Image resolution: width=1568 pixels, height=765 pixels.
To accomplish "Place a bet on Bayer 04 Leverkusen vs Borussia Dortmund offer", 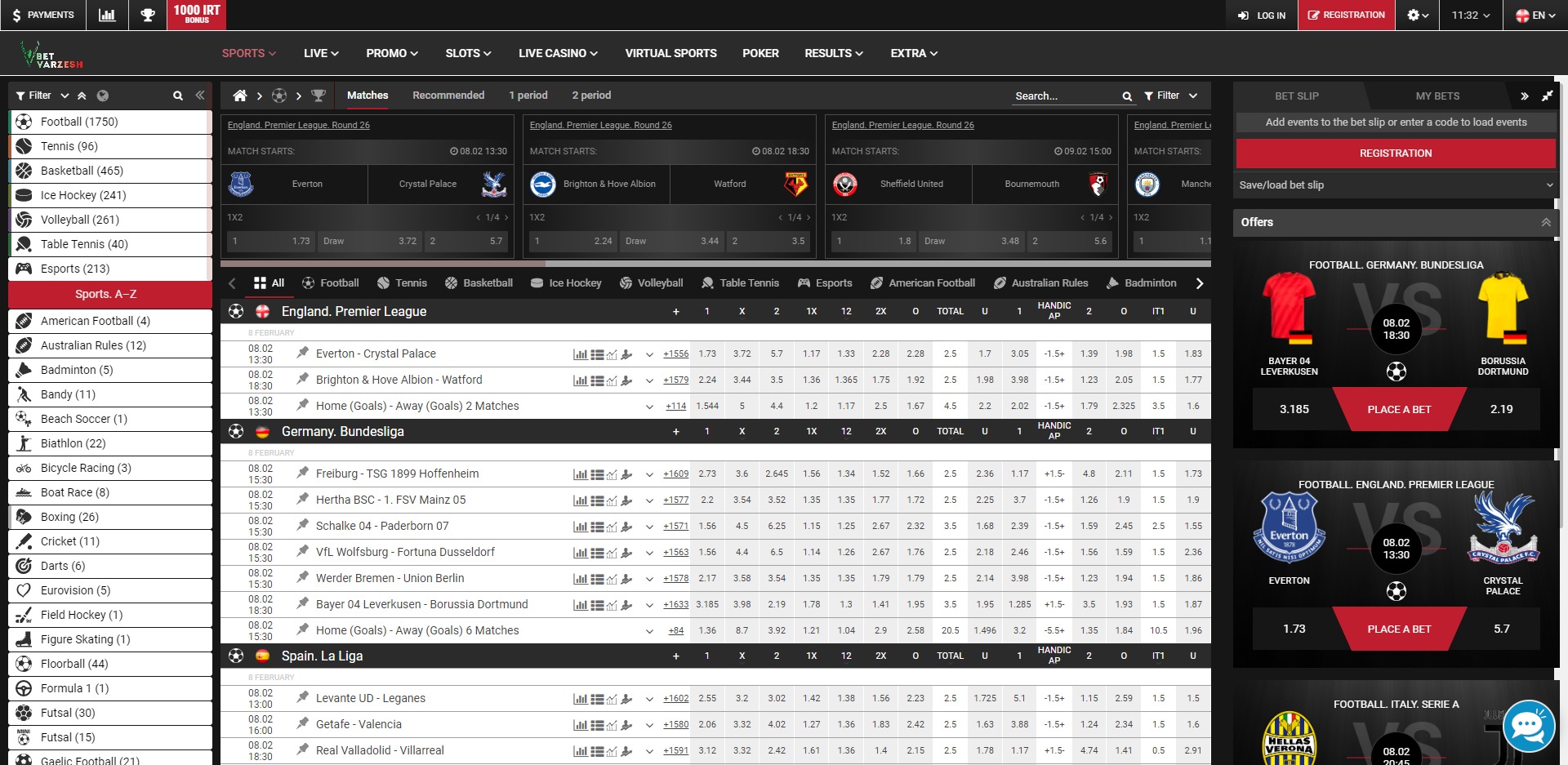I will (x=1399, y=410).
